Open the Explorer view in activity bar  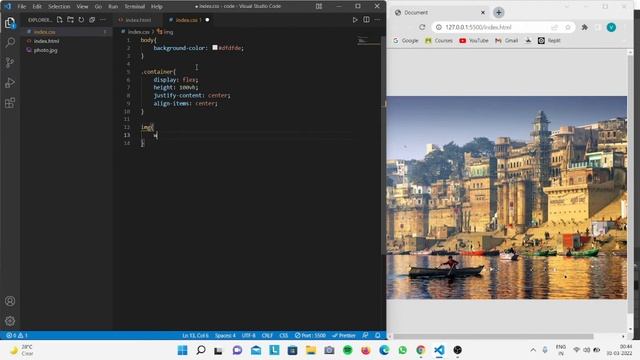pos(10,23)
